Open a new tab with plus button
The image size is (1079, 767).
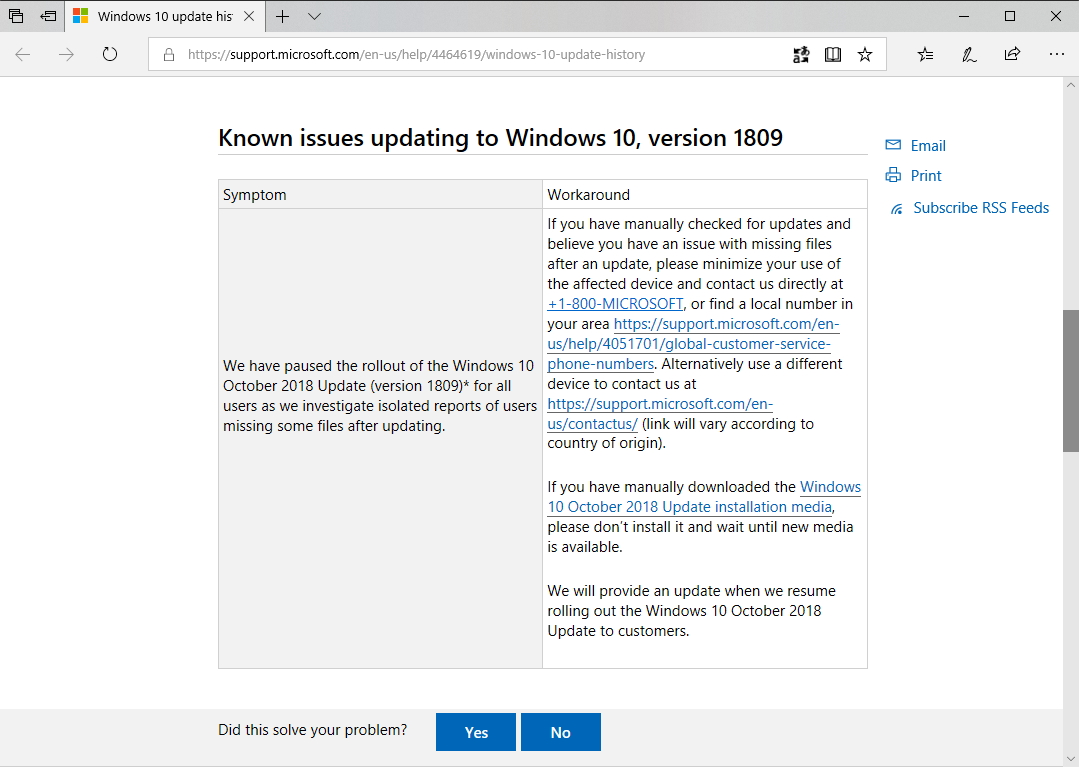(x=283, y=16)
